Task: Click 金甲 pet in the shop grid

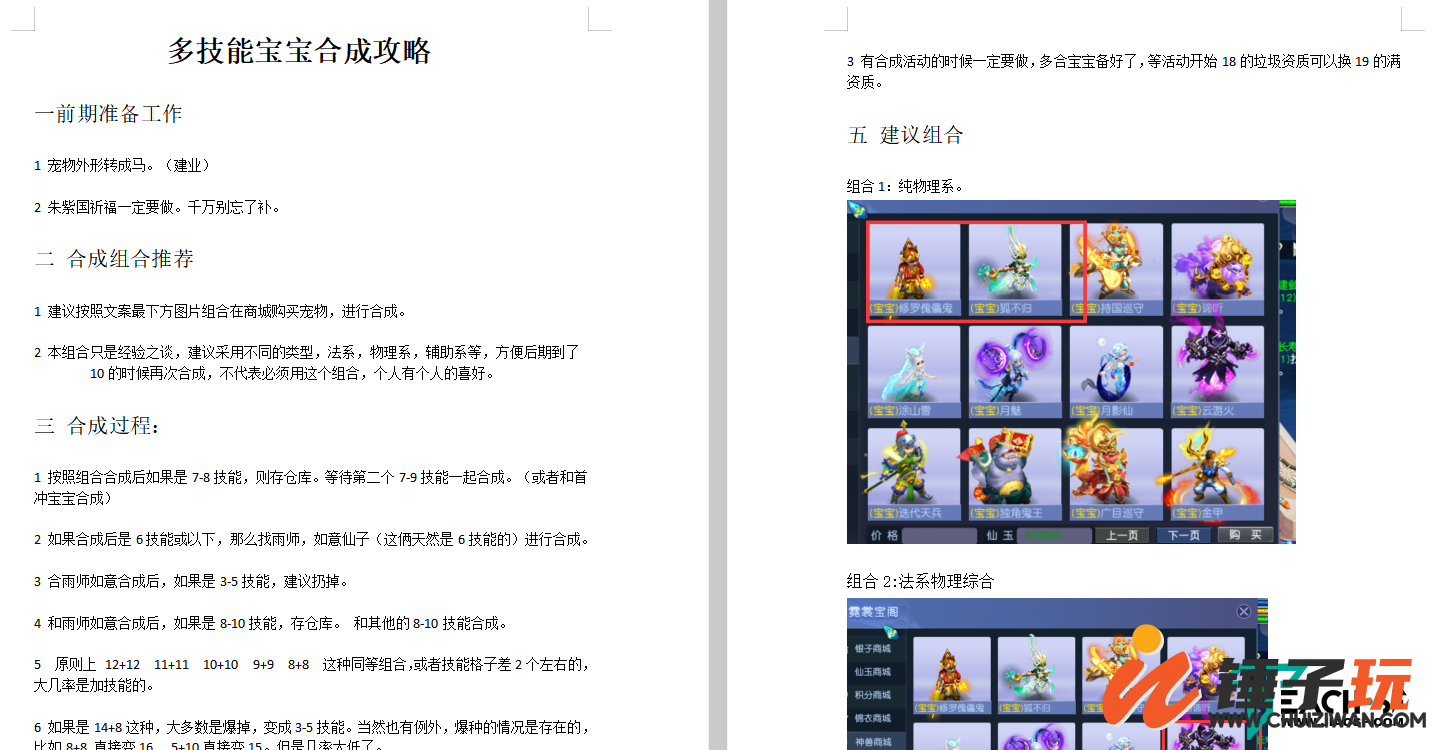Action: point(1217,474)
